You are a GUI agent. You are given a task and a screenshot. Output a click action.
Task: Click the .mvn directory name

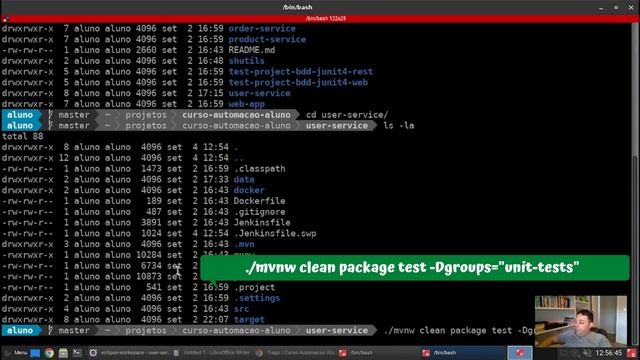coord(244,244)
